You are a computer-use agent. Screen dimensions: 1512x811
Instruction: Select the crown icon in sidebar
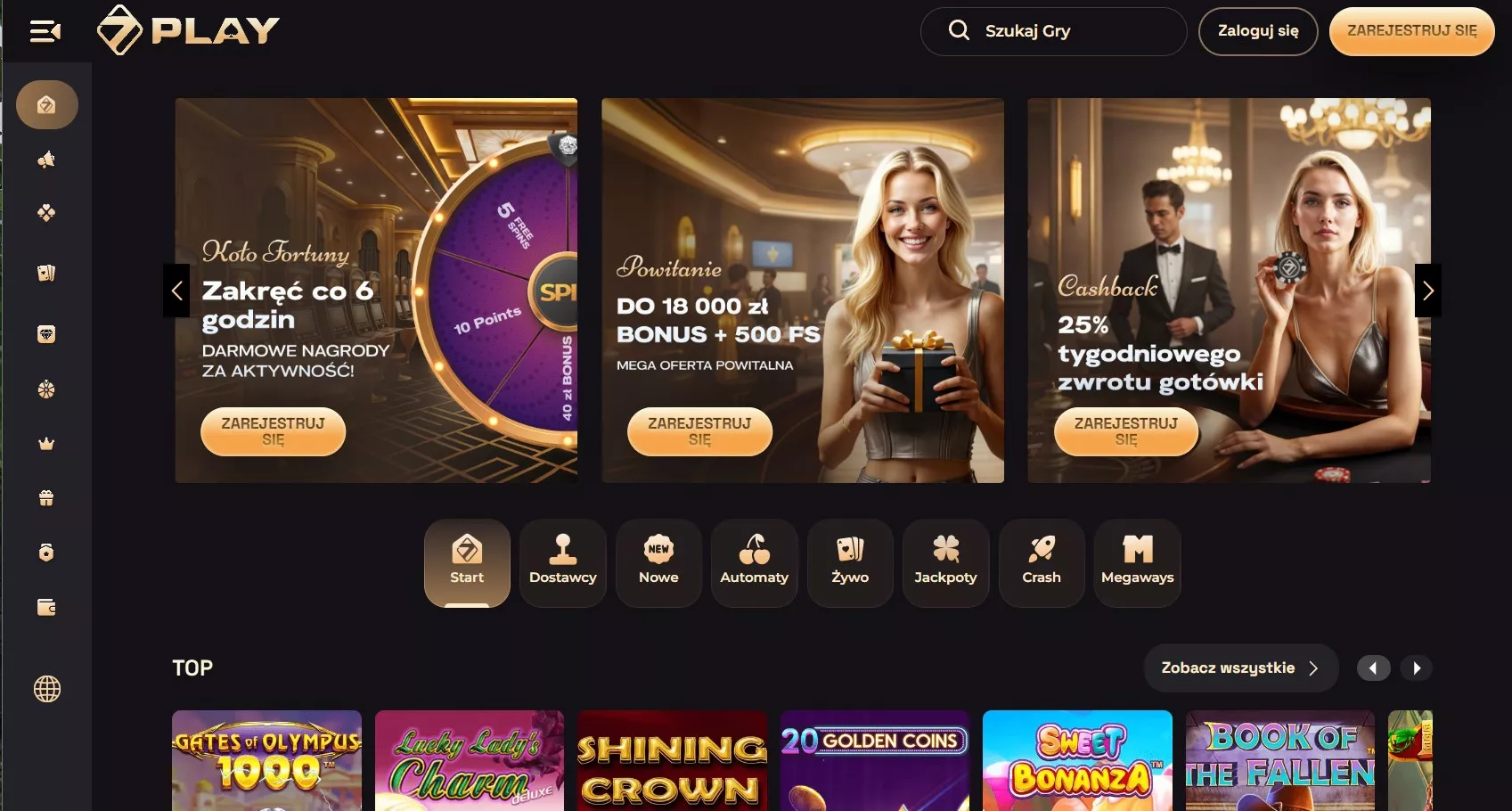pos(46,444)
